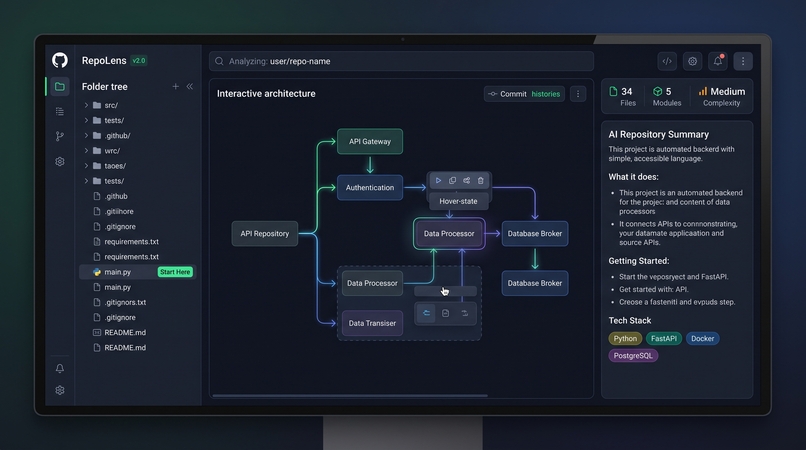Click the gear icon beneath the left rail bell
The width and height of the screenshot is (806, 450).
pyautogui.click(x=60, y=390)
